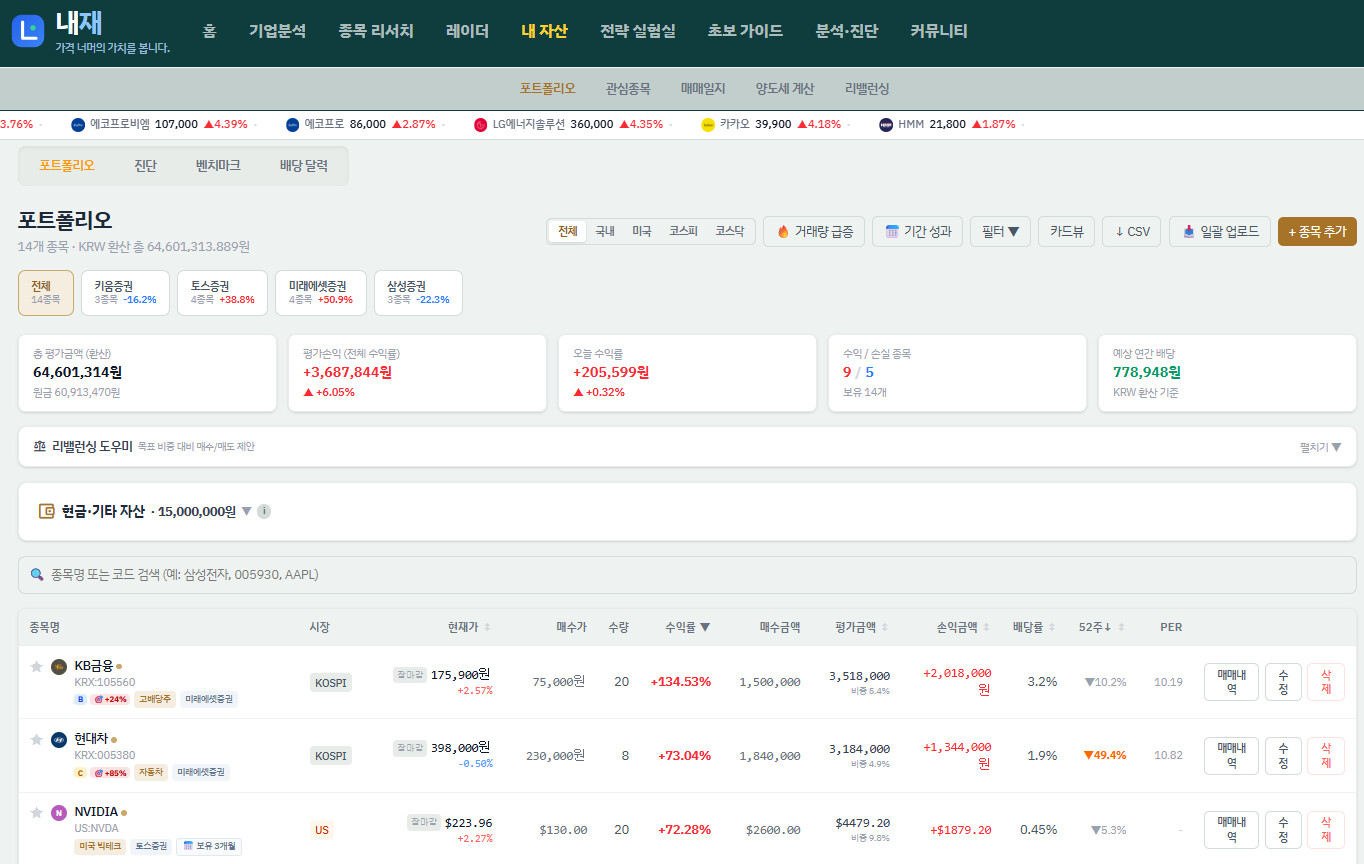This screenshot has height=864, width=1364.
Task: Focus the 종목명 또는 코드 search field
Action: click(687, 575)
